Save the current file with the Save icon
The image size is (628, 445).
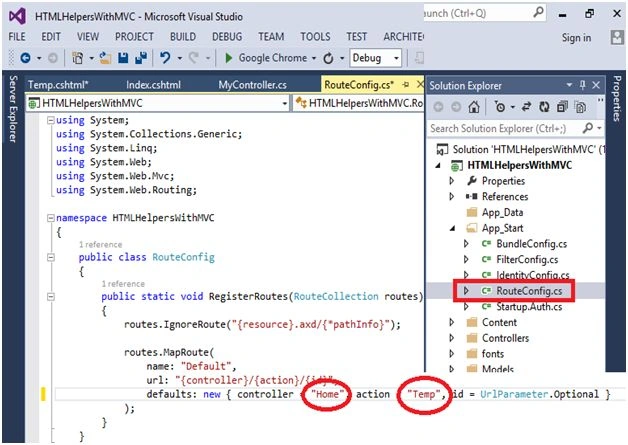[x=123, y=58]
